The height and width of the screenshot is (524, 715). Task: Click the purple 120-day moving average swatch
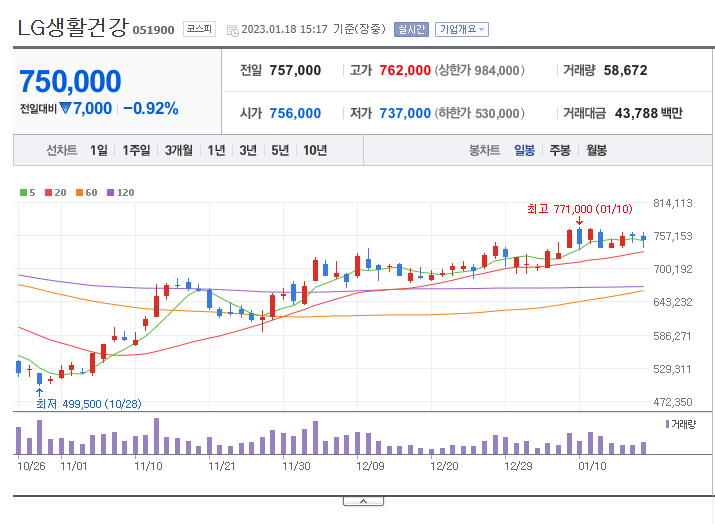click(x=110, y=192)
